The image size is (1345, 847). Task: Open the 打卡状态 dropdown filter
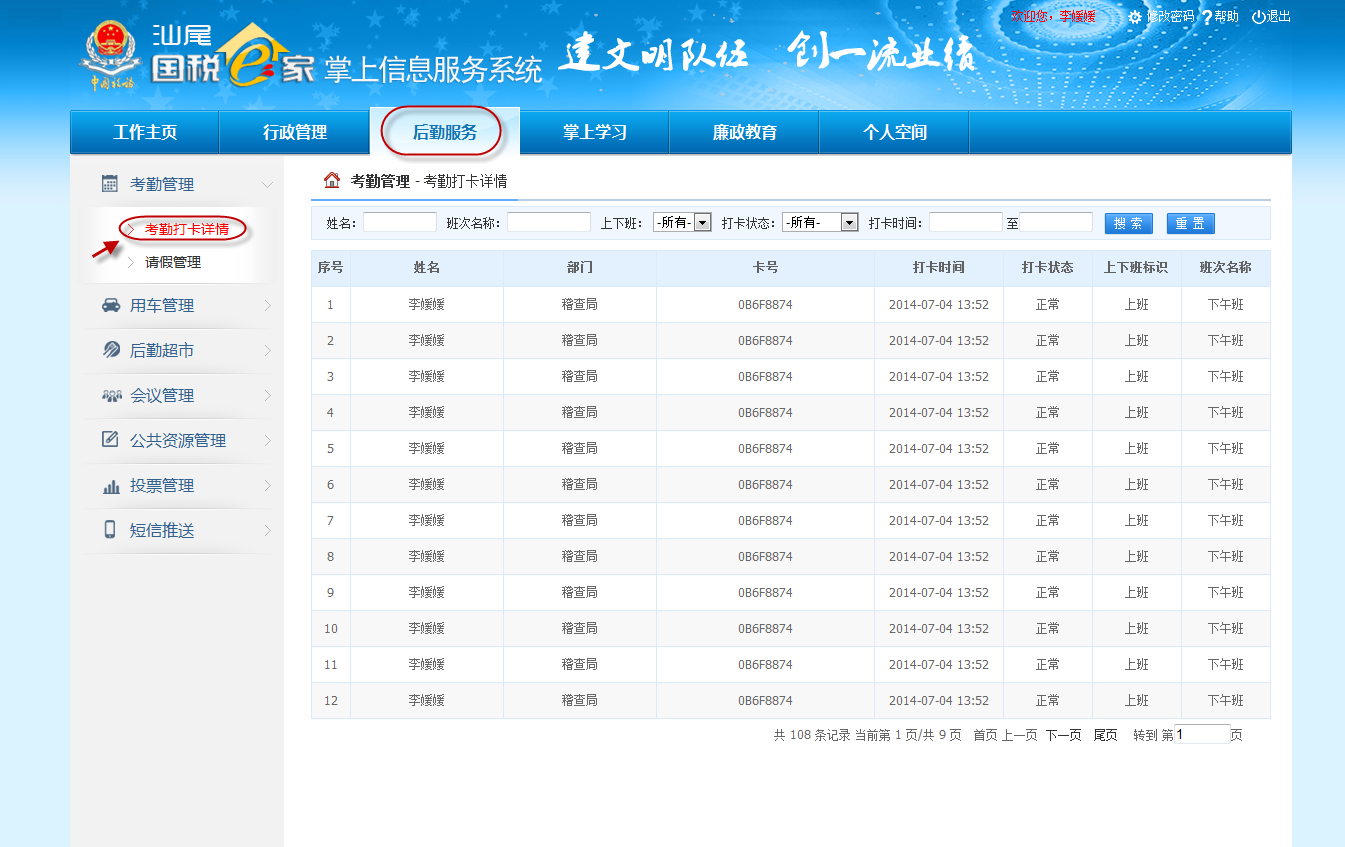tap(820, 223)
